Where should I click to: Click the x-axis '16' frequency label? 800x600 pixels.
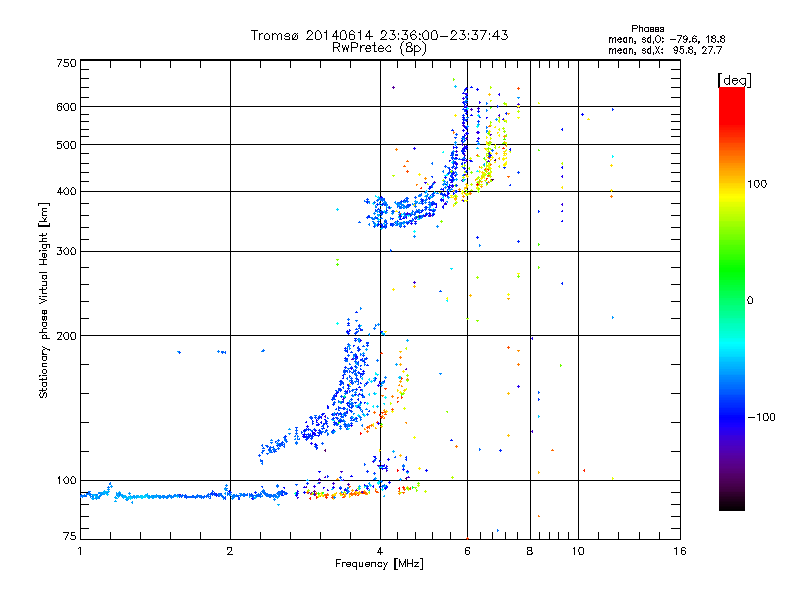click(680, 551)
